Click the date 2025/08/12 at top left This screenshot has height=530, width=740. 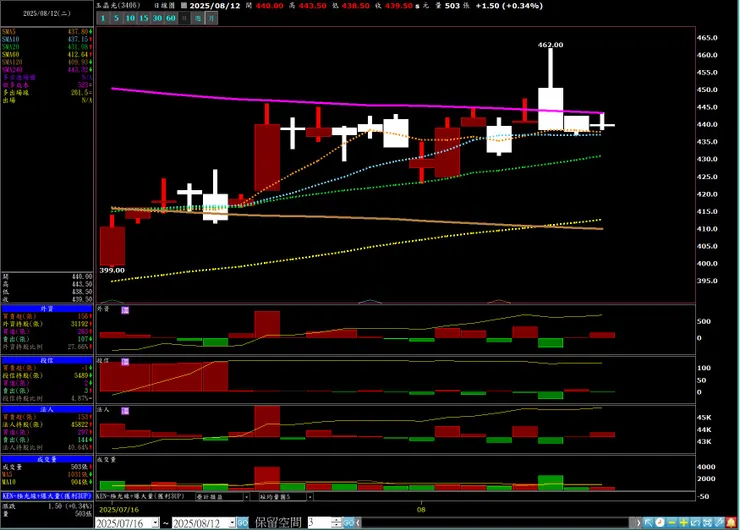47,14
